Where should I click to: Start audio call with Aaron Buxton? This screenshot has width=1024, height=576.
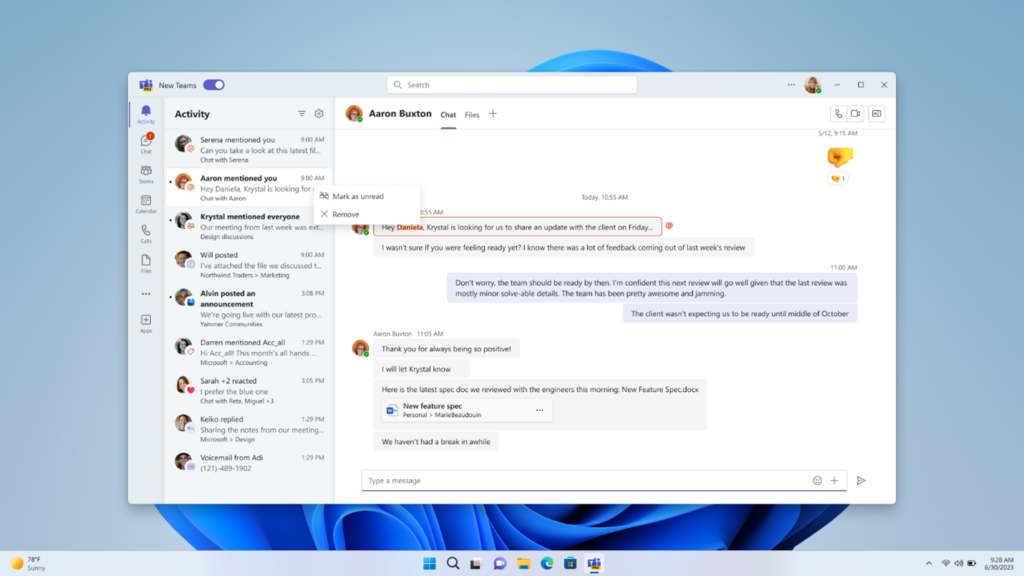(839, 114)
